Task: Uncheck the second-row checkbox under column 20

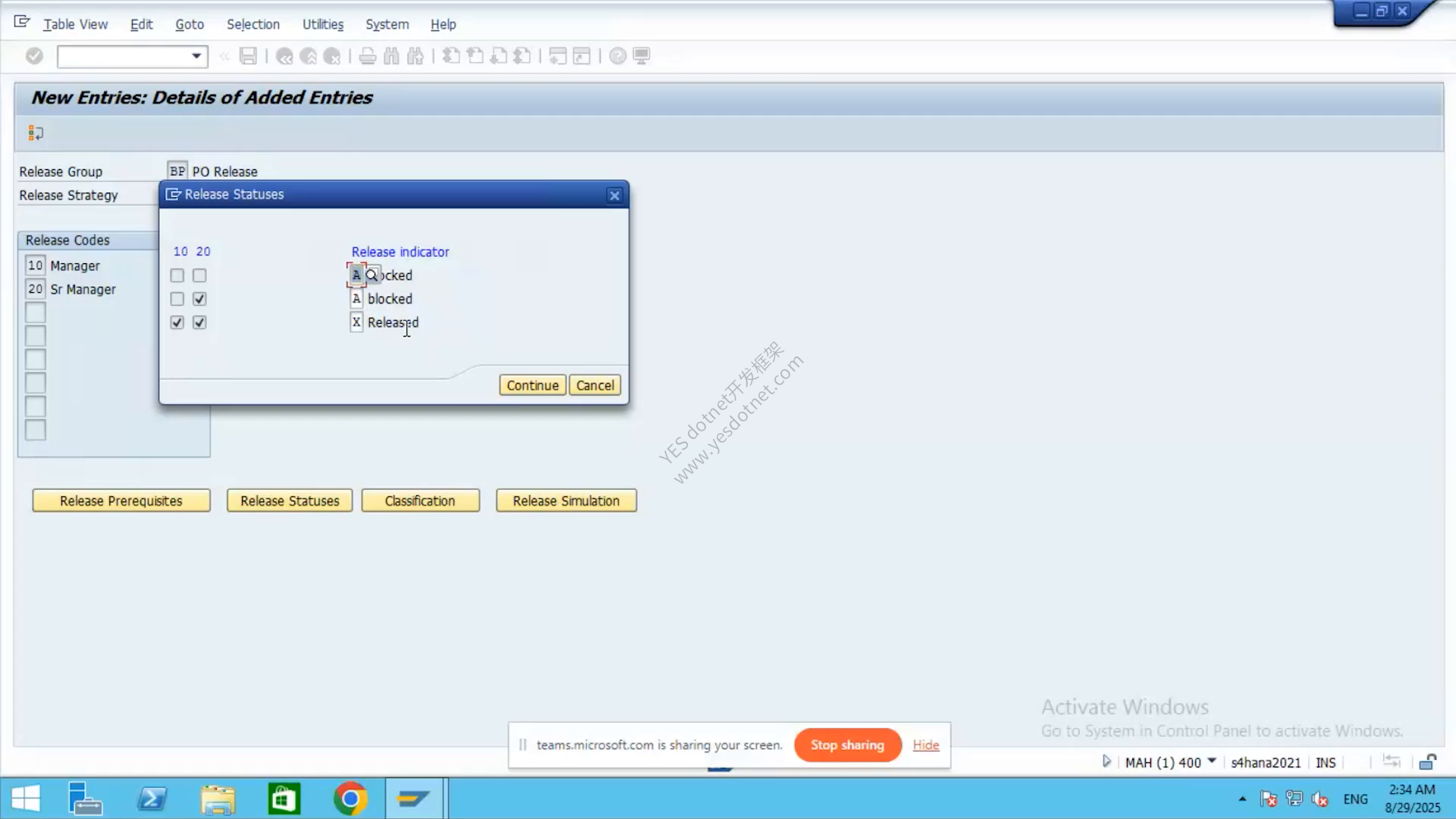Action: [199, 299]
